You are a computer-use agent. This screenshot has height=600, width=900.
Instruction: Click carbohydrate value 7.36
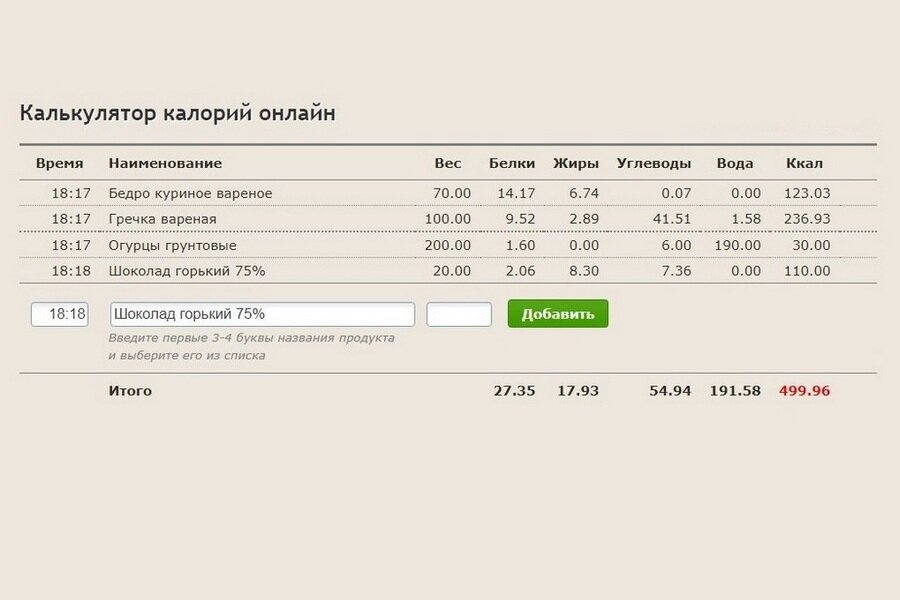tap(676, 271)
